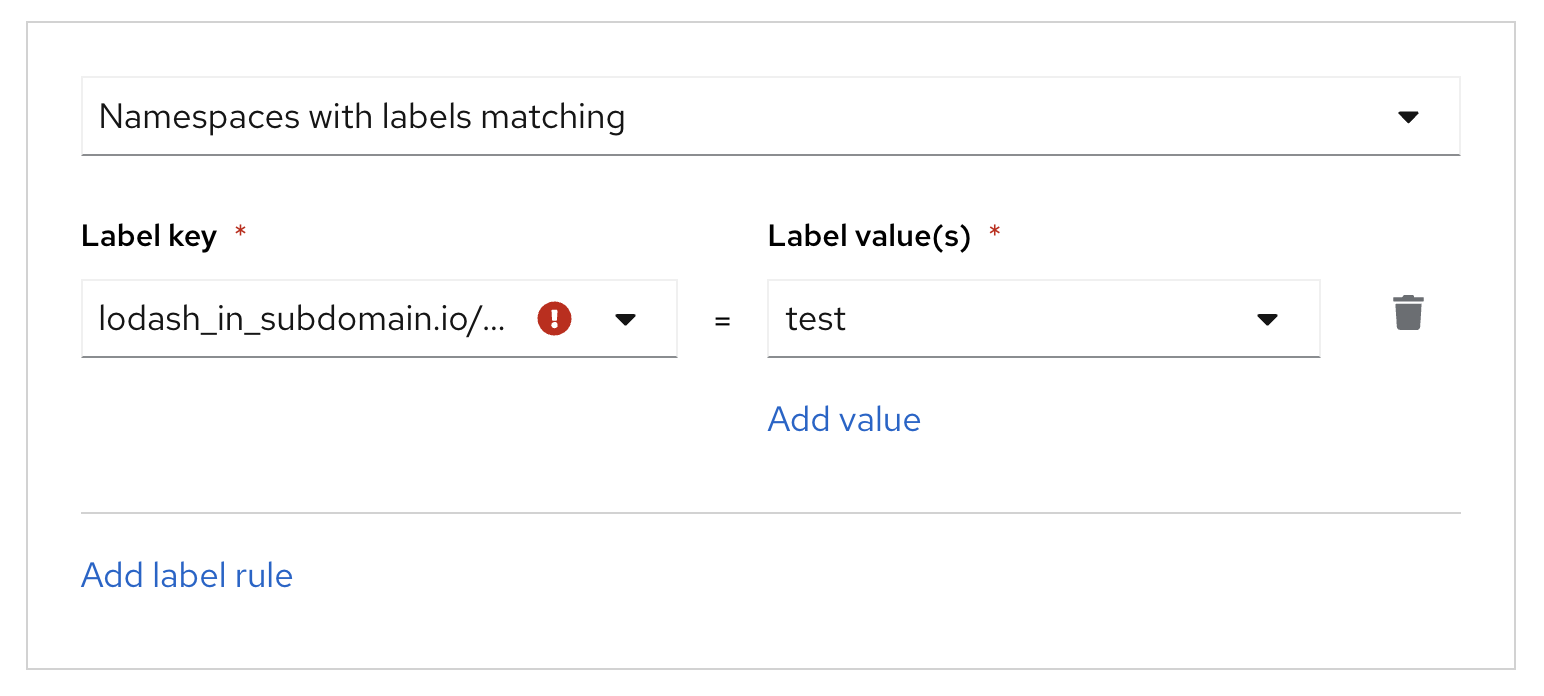Click the required asterisk beside Label value(s)
This screenshot has height=696, width=1544.
pyautogui.click(x=994, y=233)
